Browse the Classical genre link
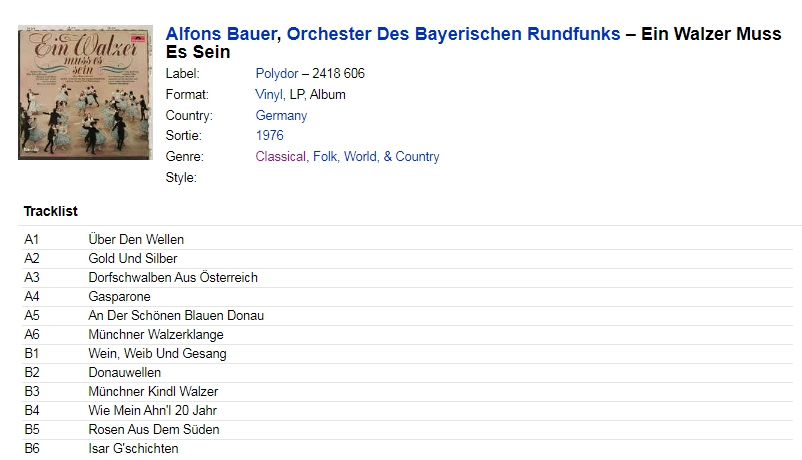Screen dimensions: 802x460 281,157
